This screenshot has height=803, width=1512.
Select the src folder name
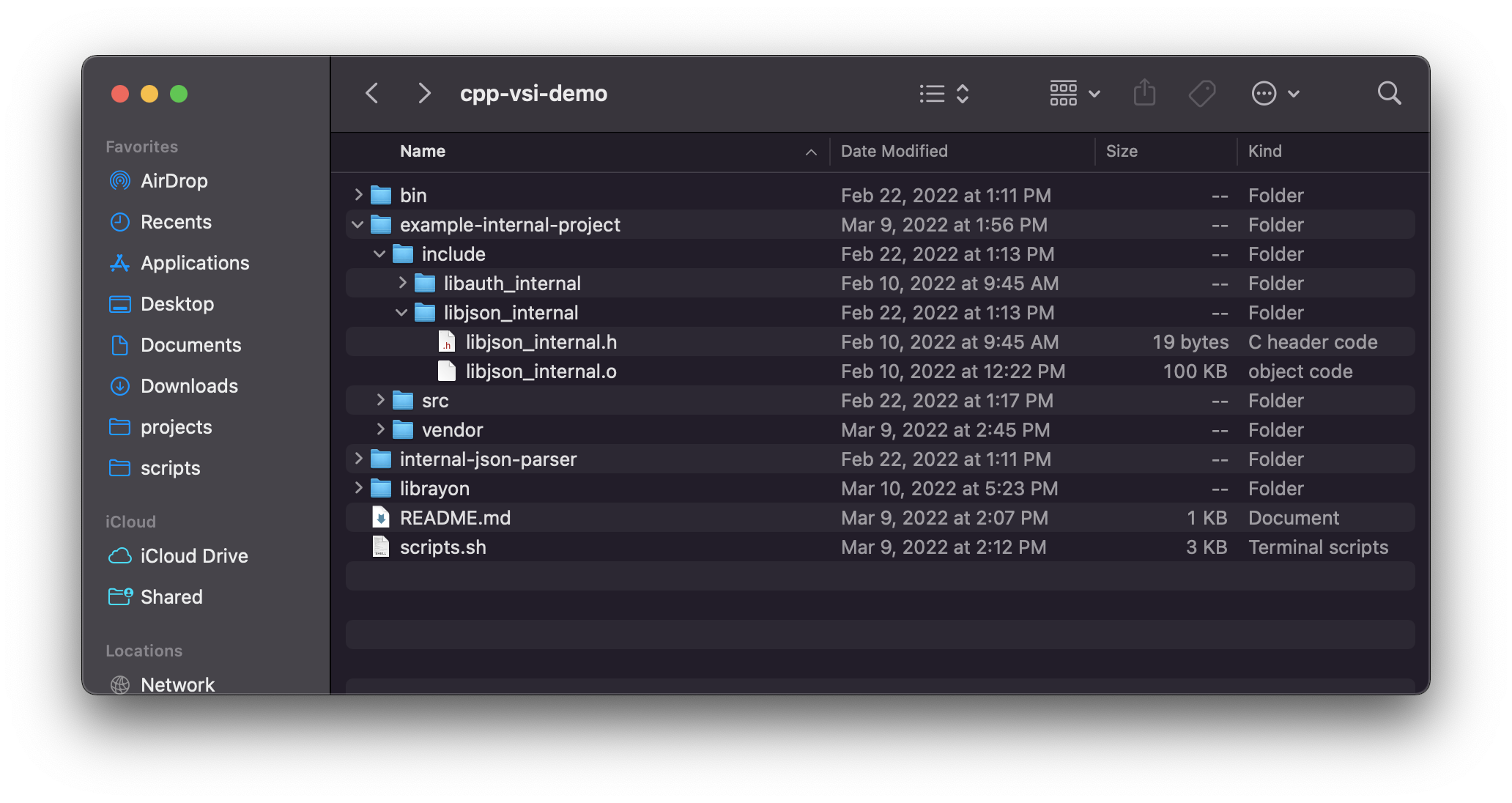[435, 401]
